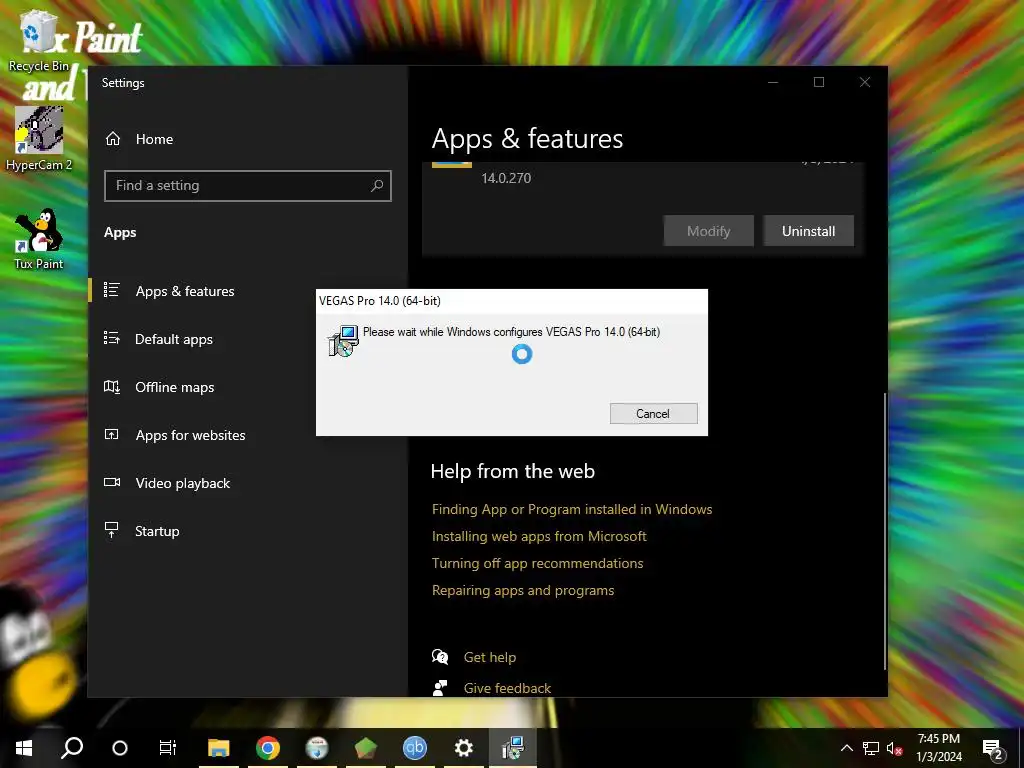Screen dimensions: 1024x768
Task: Open Repairing apps and programs link
Action: tap(522, 590)
